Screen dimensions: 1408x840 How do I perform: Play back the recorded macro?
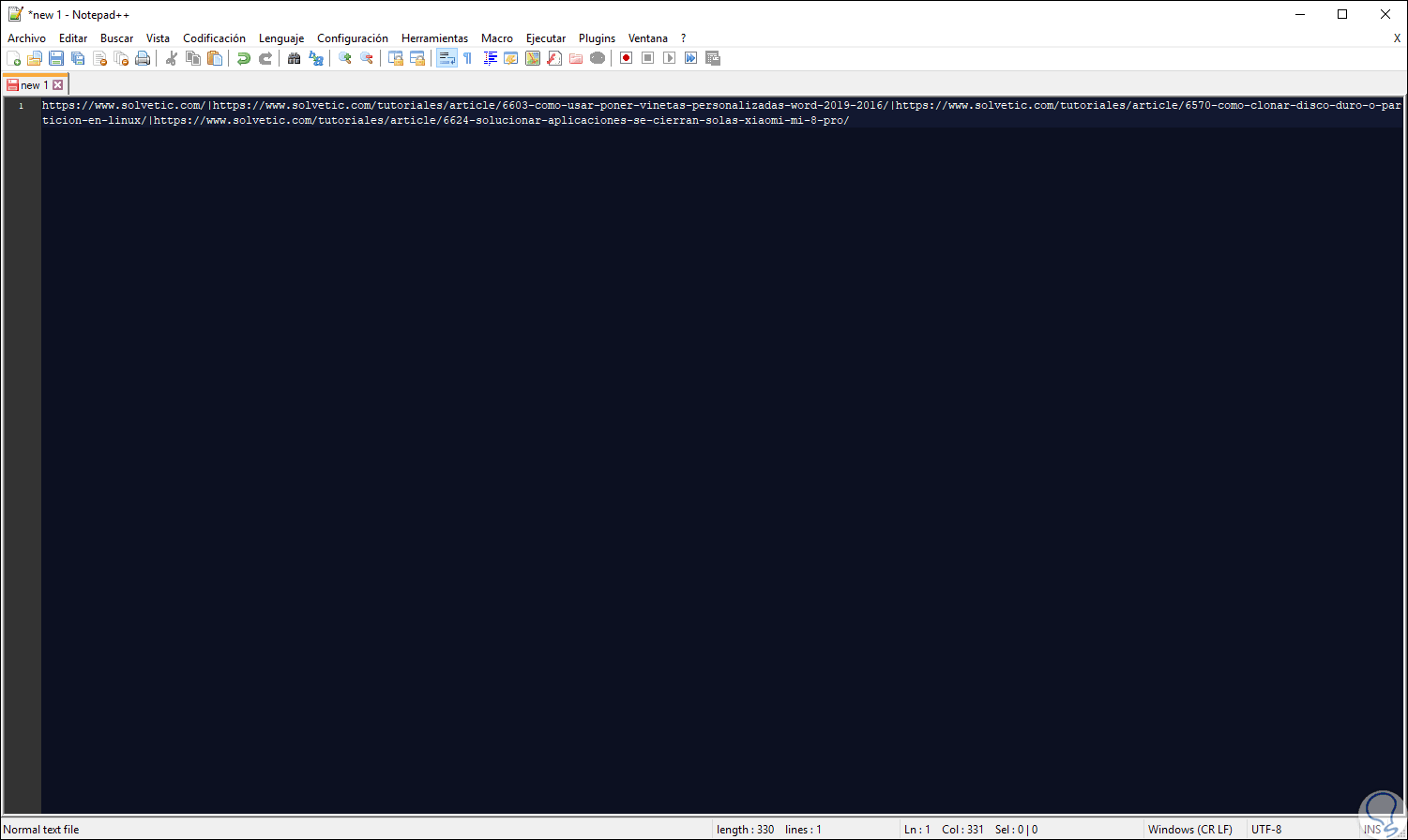tap(669, 58)
